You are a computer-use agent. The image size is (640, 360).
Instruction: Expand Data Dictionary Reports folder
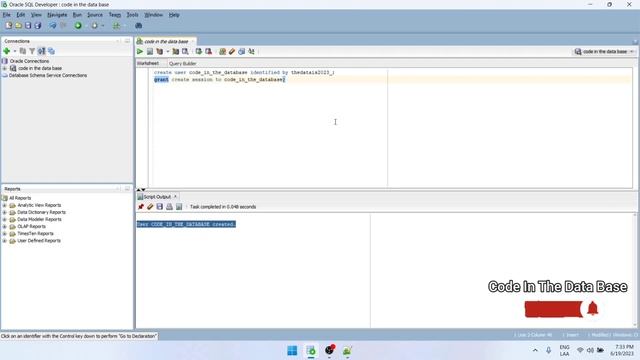tap(4, 212)
